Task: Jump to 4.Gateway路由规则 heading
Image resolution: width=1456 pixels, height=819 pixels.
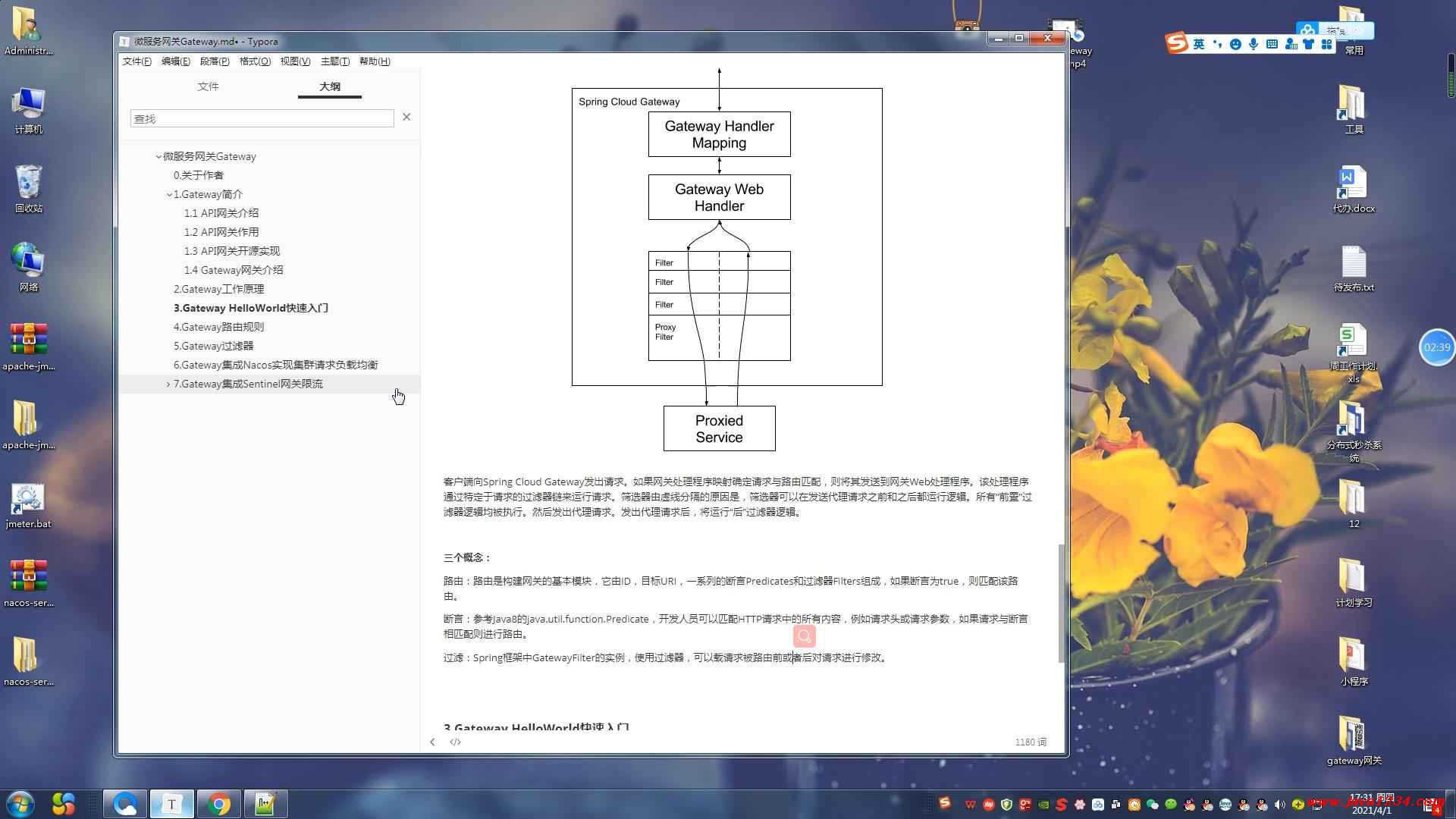Action: coord(218,327)
